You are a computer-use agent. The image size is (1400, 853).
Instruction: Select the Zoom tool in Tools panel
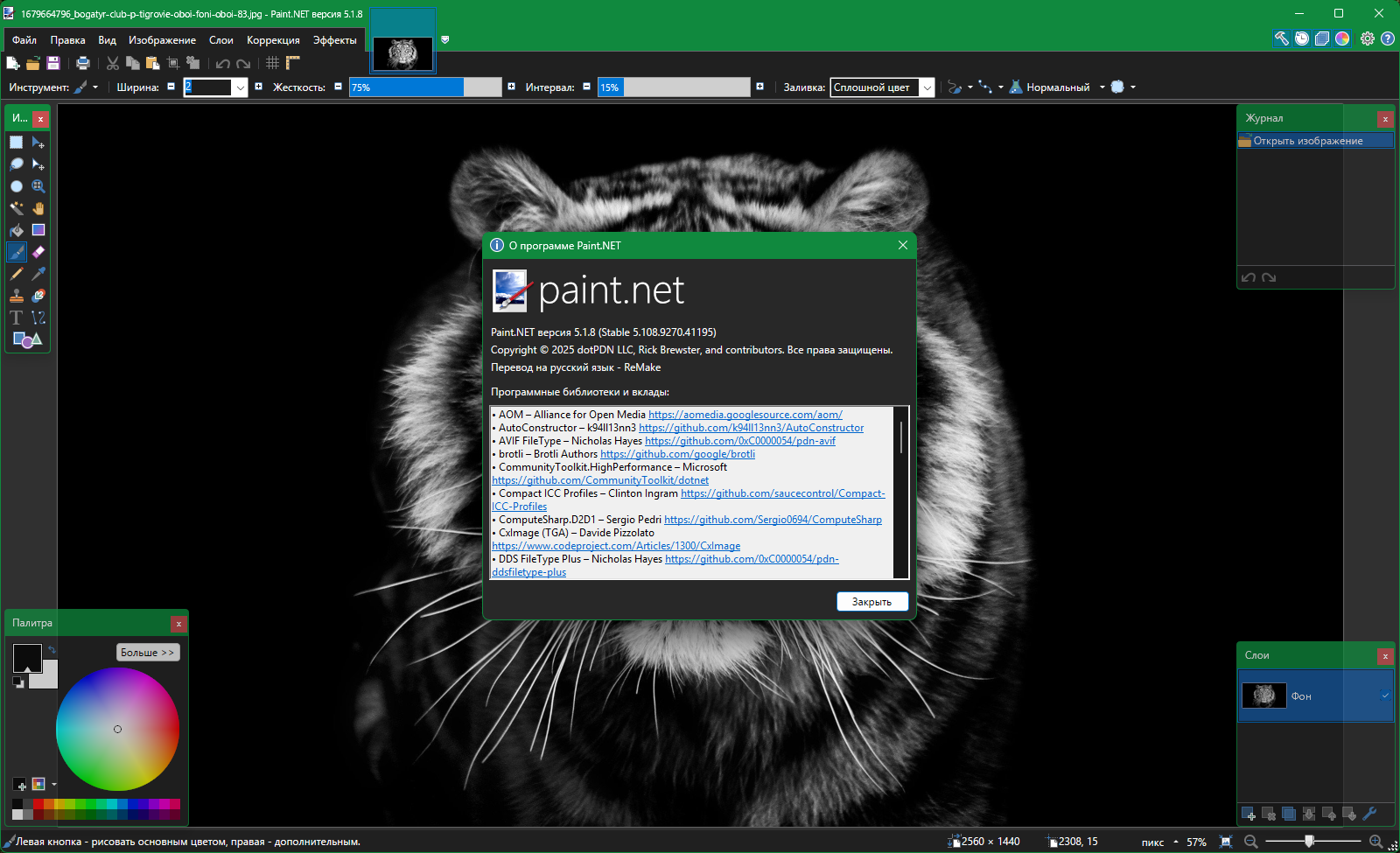tap(38, 186)
